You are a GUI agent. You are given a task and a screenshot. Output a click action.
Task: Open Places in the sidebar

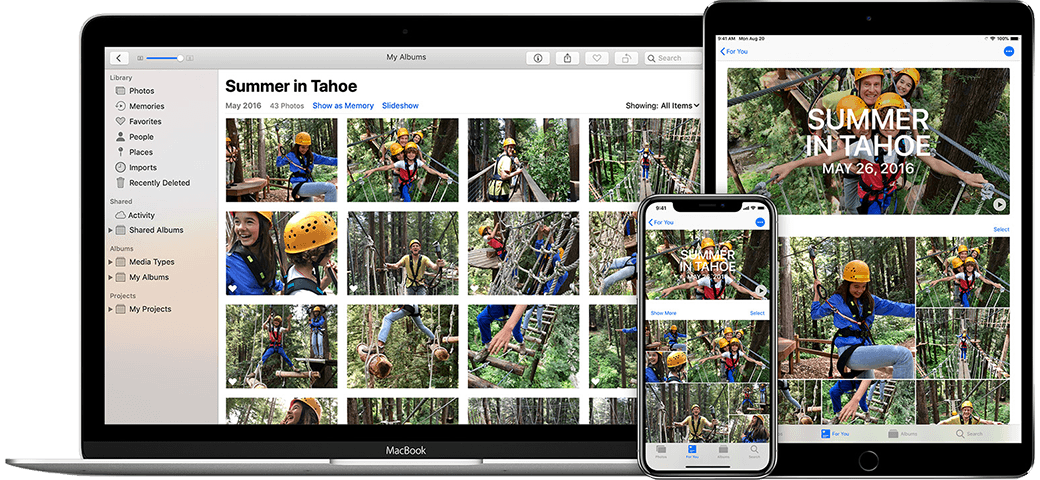click(141, 152)
